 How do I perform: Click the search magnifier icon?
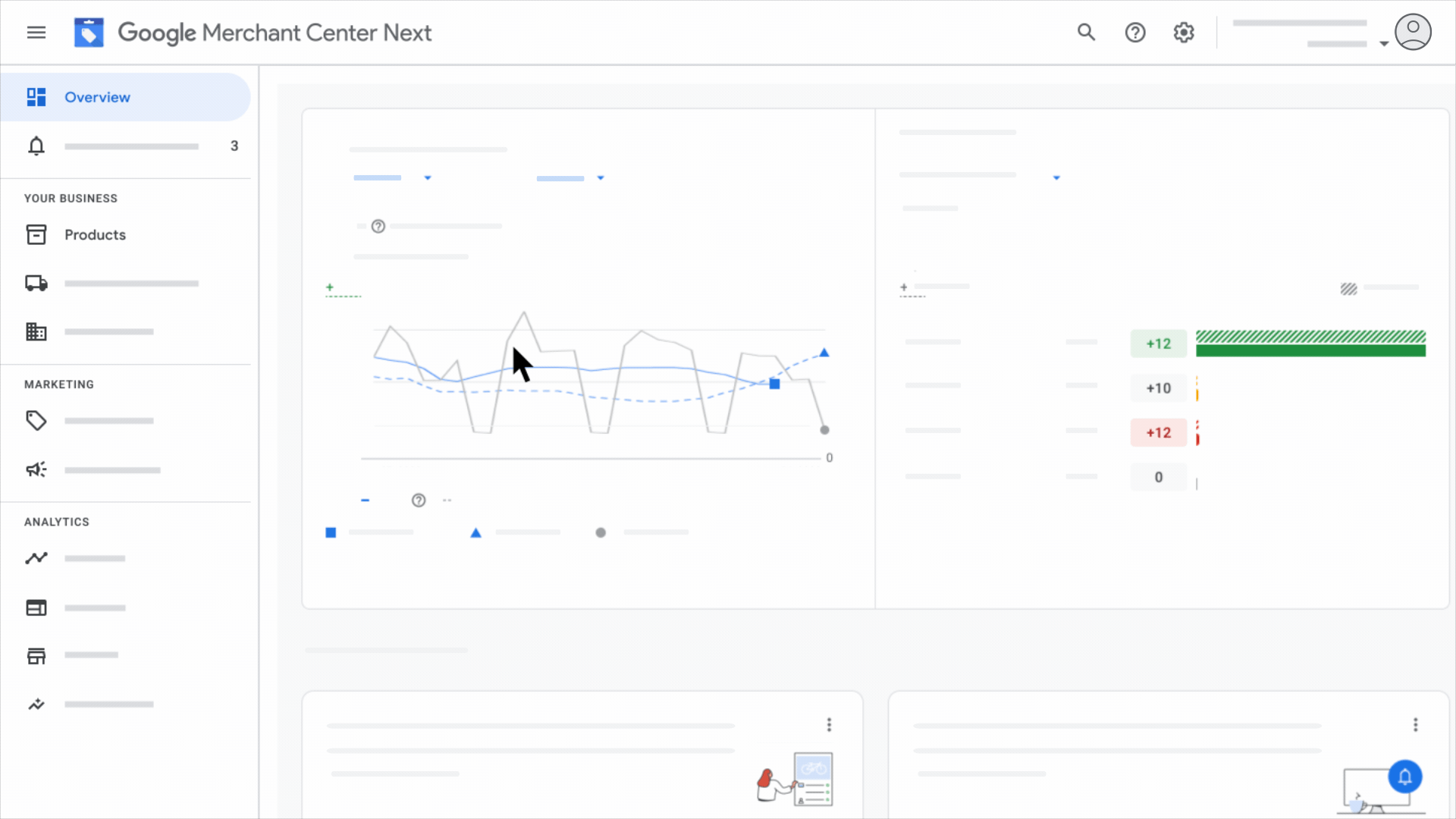1086,33
